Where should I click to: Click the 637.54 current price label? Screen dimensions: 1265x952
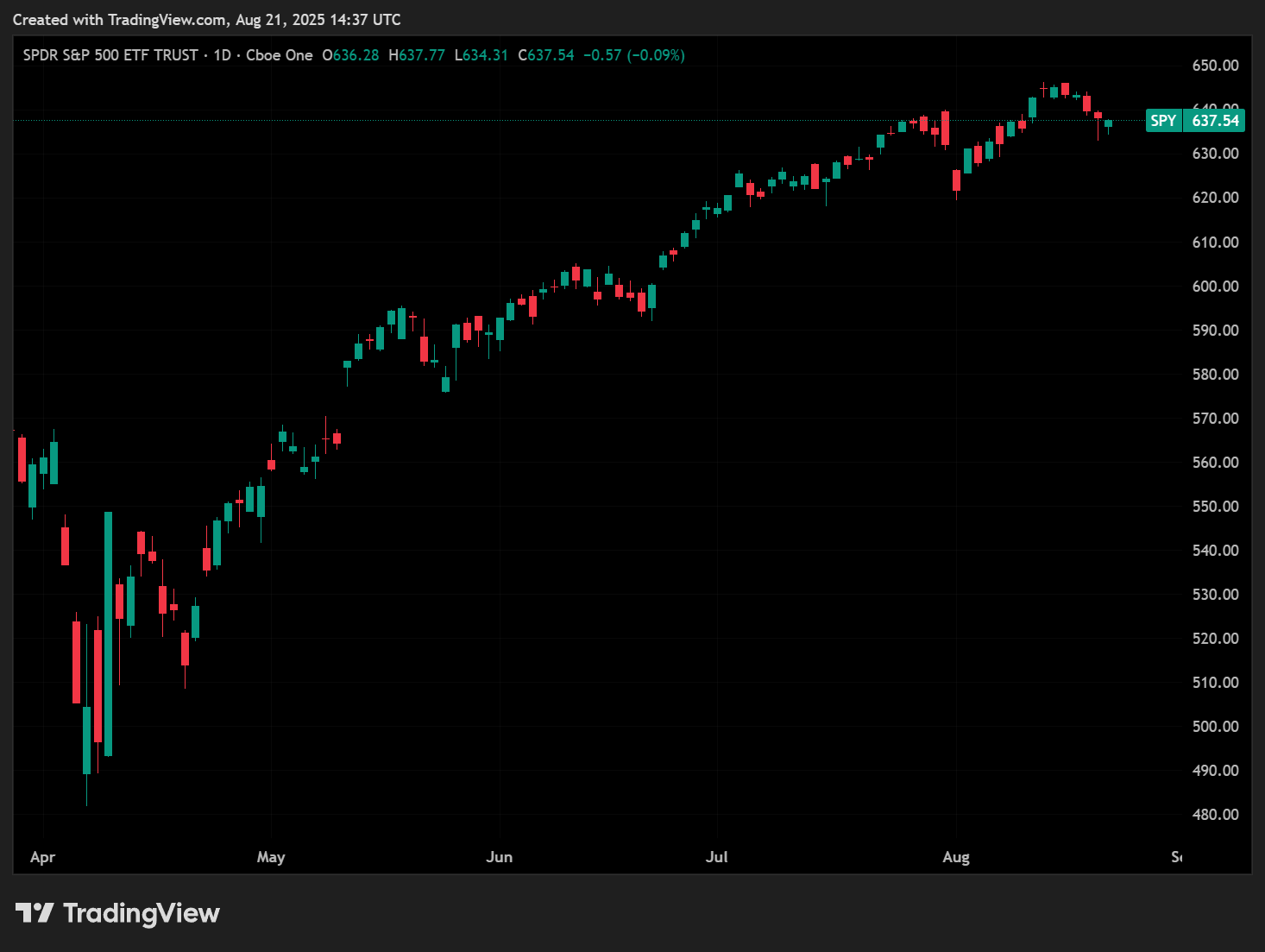[1215, 121]
